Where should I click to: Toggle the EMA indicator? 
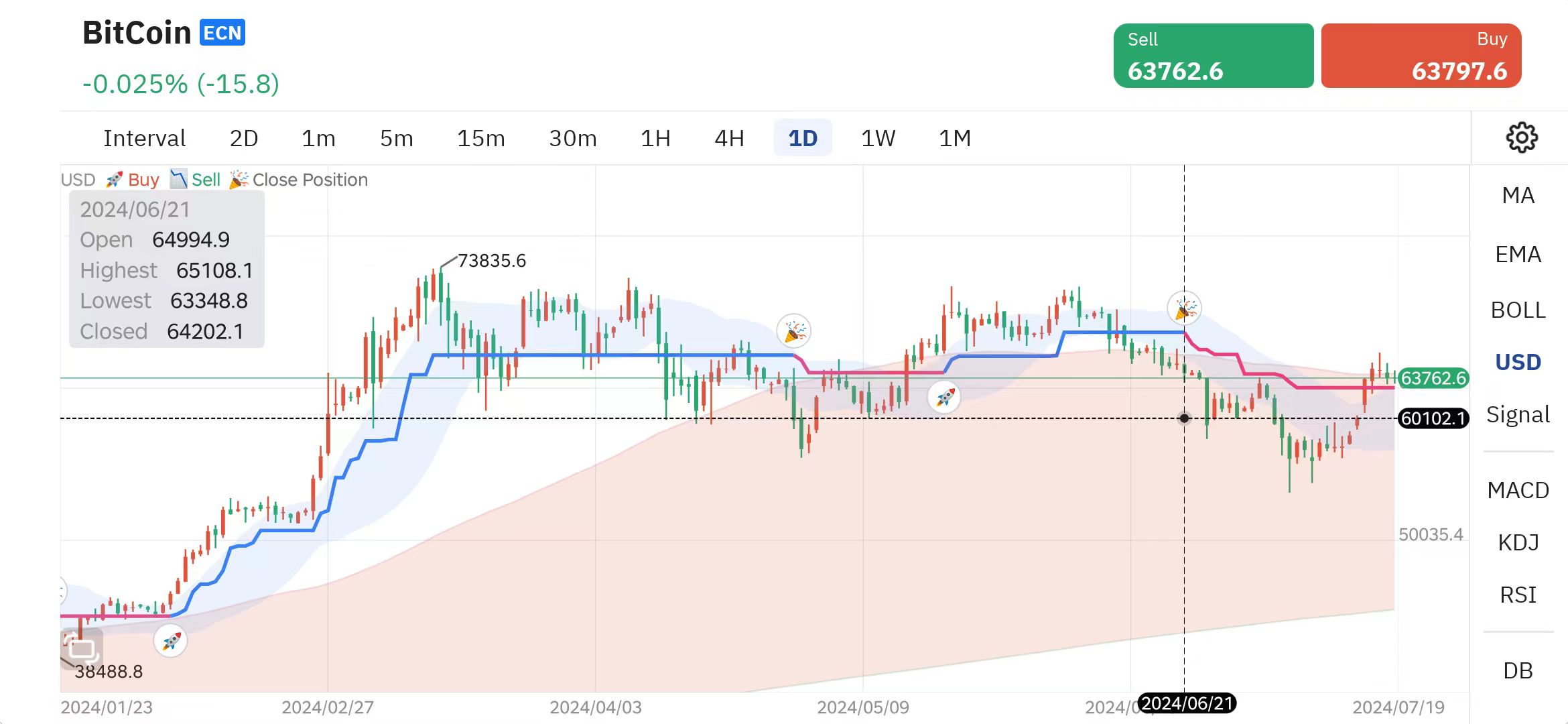(x=1518, y=255)
